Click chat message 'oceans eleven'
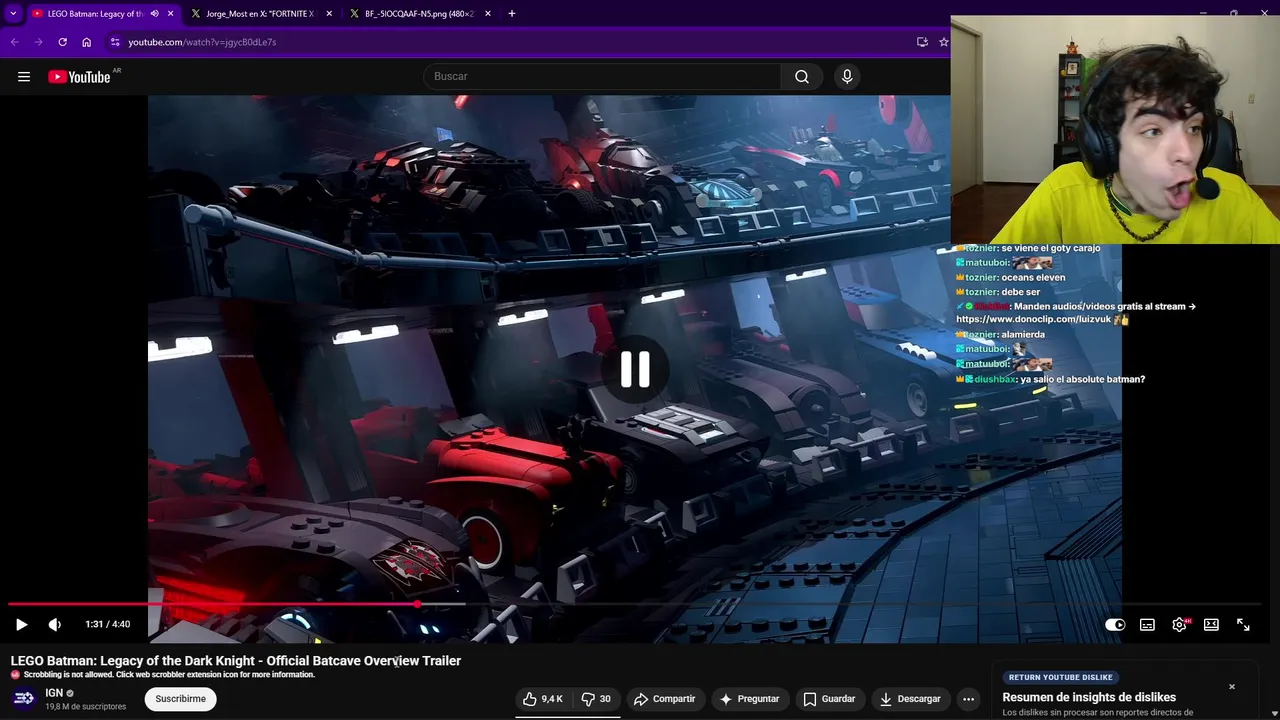This screenshot has width=1280, height=720. pyautogui.click(x=1033, y=278)
